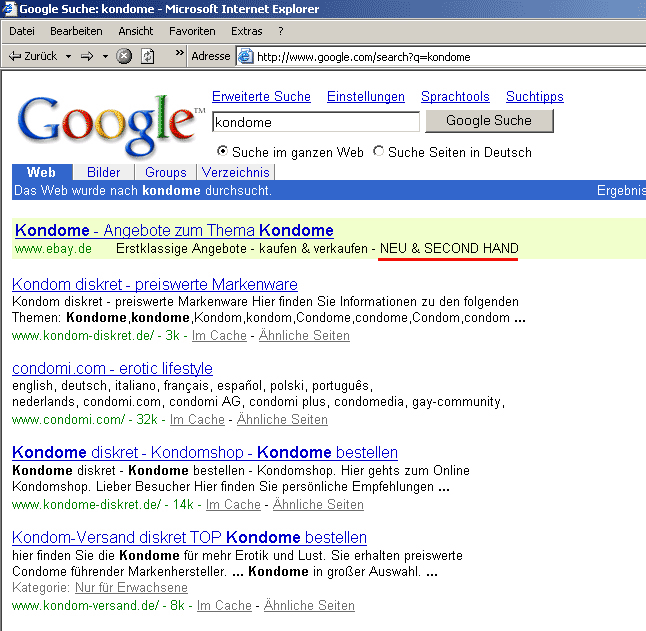The height and width of the screenshot is (631, 646).
Task: Open 'Kondom-Versand diskret TOP' result
Action: pyautogui.click(x=190, y=538)
